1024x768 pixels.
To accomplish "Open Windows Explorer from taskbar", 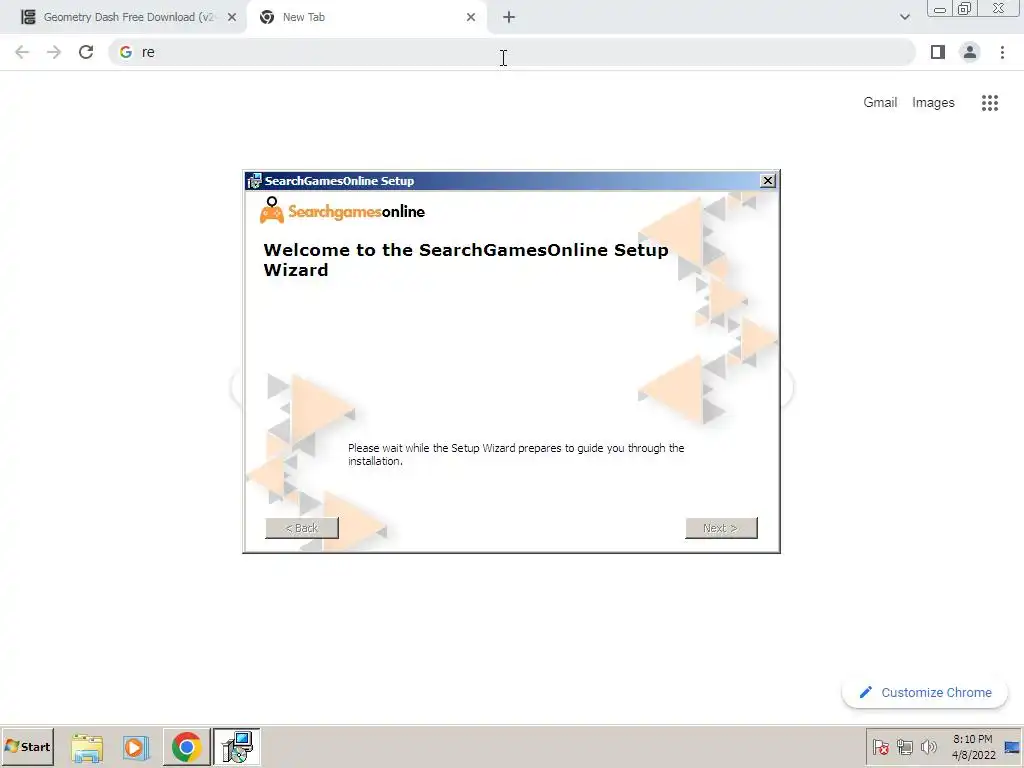I will point(87,747).
